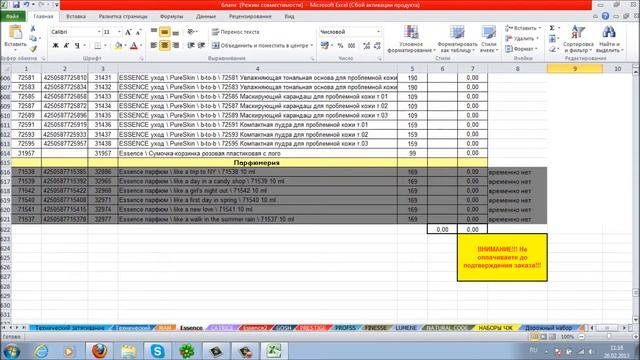The width and height of the screenshot is (640, 360).
Task: Open Стили ячеек gallery
Action: click(x=489, y=39)
